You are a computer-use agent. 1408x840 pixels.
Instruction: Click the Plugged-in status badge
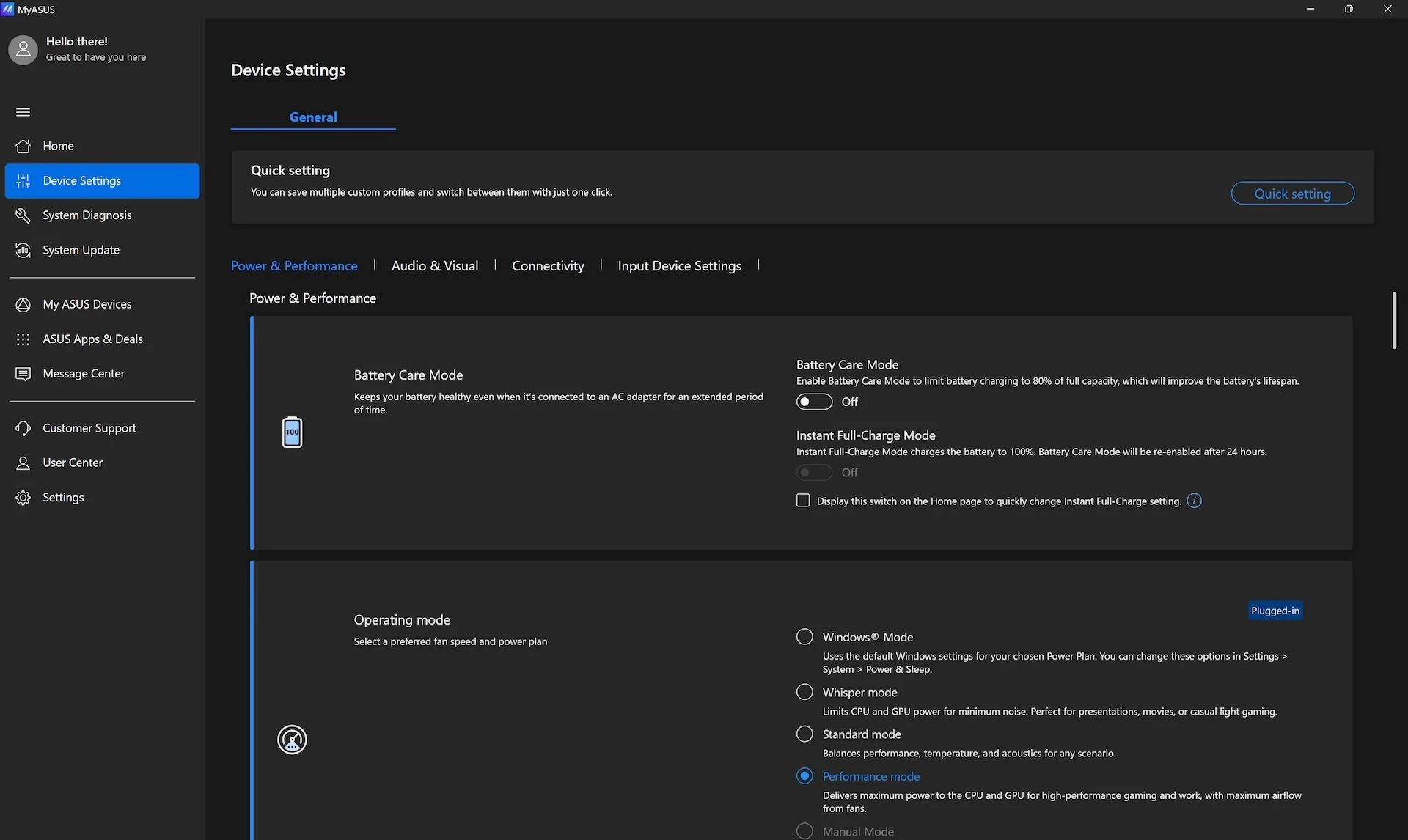click(x=1275, y=611)
